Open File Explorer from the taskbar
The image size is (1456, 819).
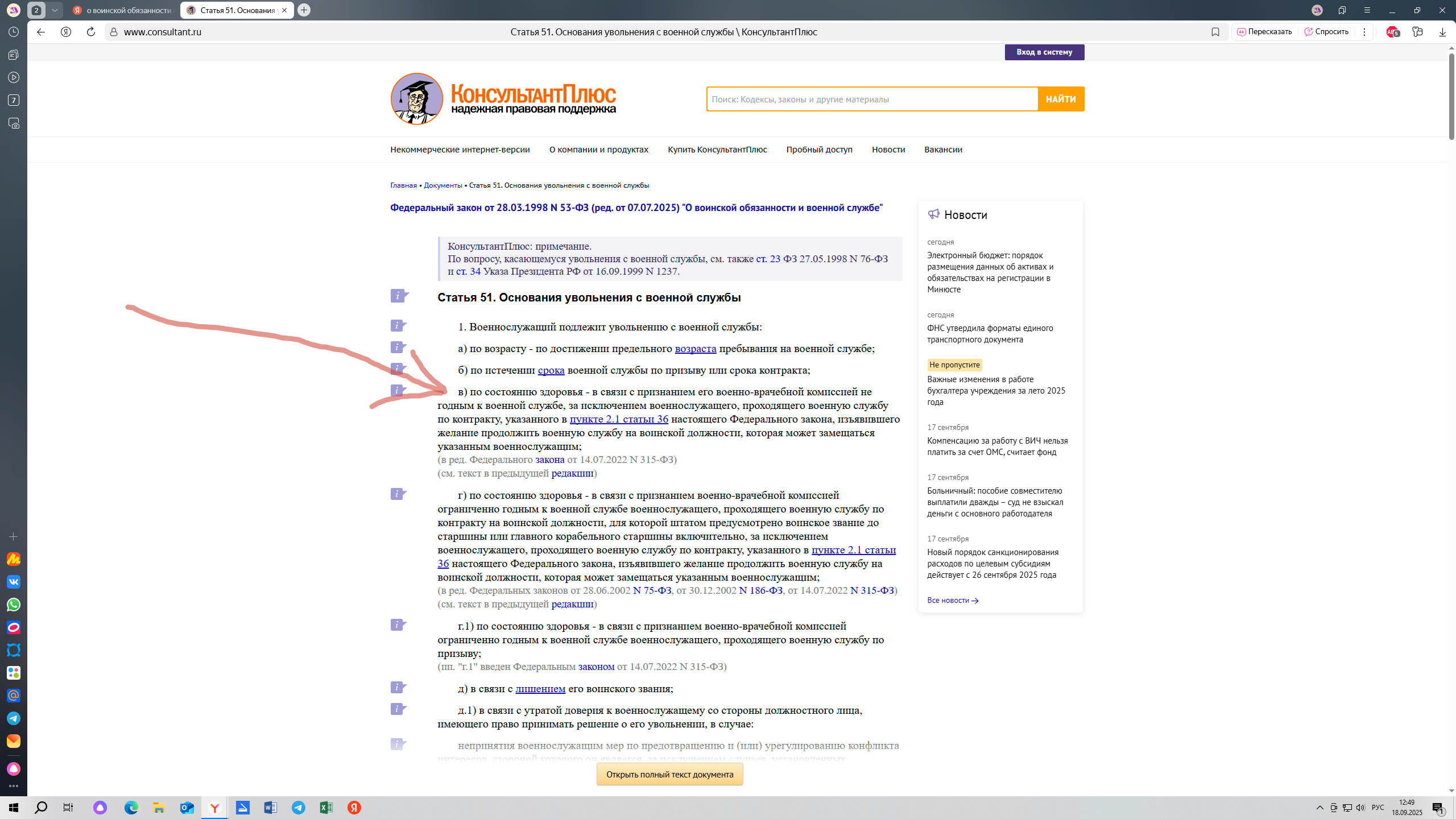point(159,808)
